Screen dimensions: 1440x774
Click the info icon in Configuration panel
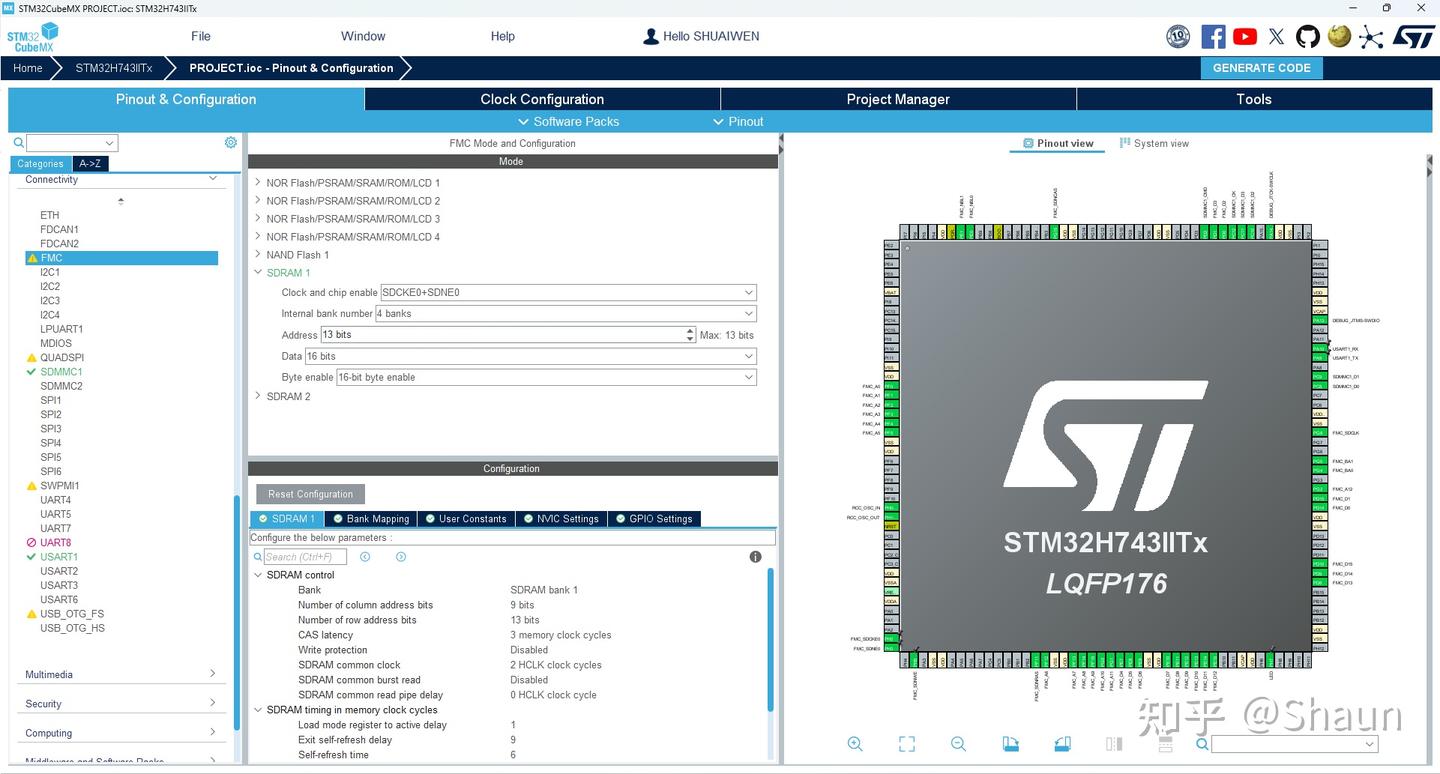[x=755, y=557]
